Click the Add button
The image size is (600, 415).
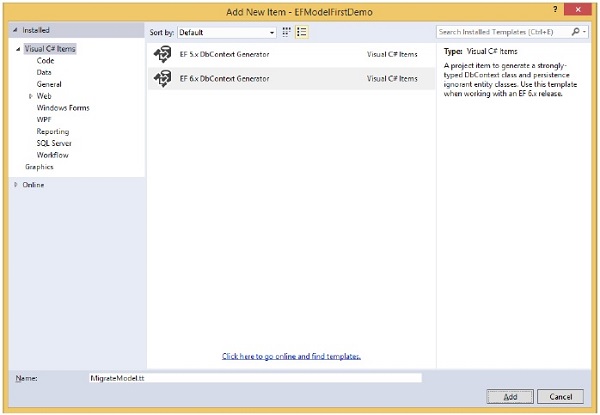(510, 397)
